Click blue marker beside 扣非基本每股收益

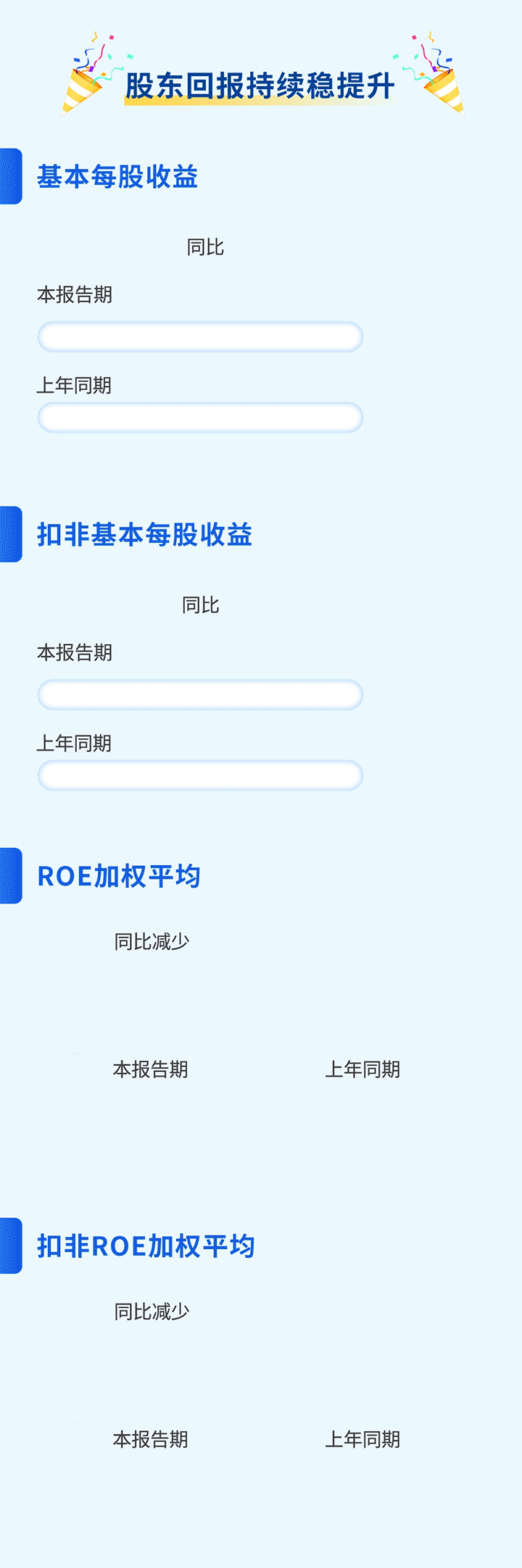(x=11, y=535)
